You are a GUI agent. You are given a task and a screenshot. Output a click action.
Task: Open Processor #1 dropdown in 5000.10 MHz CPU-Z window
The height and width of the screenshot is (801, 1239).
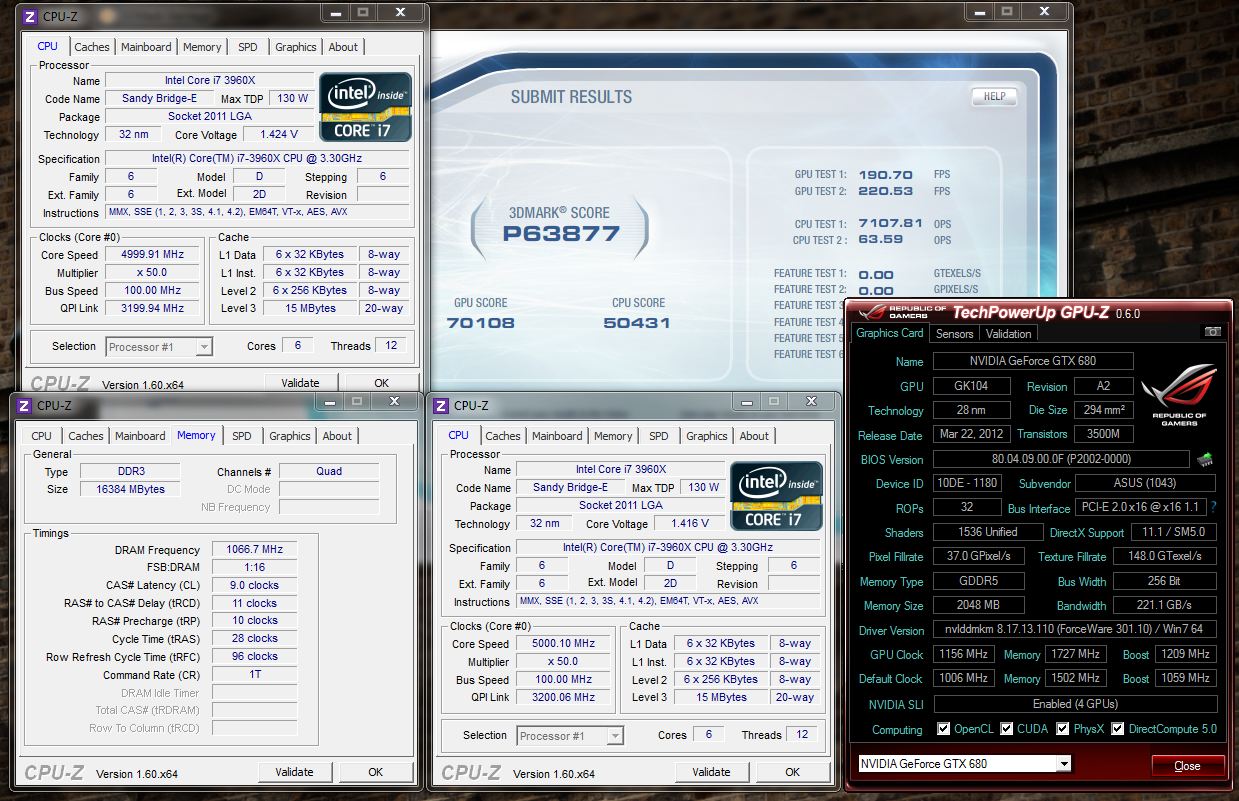tap(615, 736)
